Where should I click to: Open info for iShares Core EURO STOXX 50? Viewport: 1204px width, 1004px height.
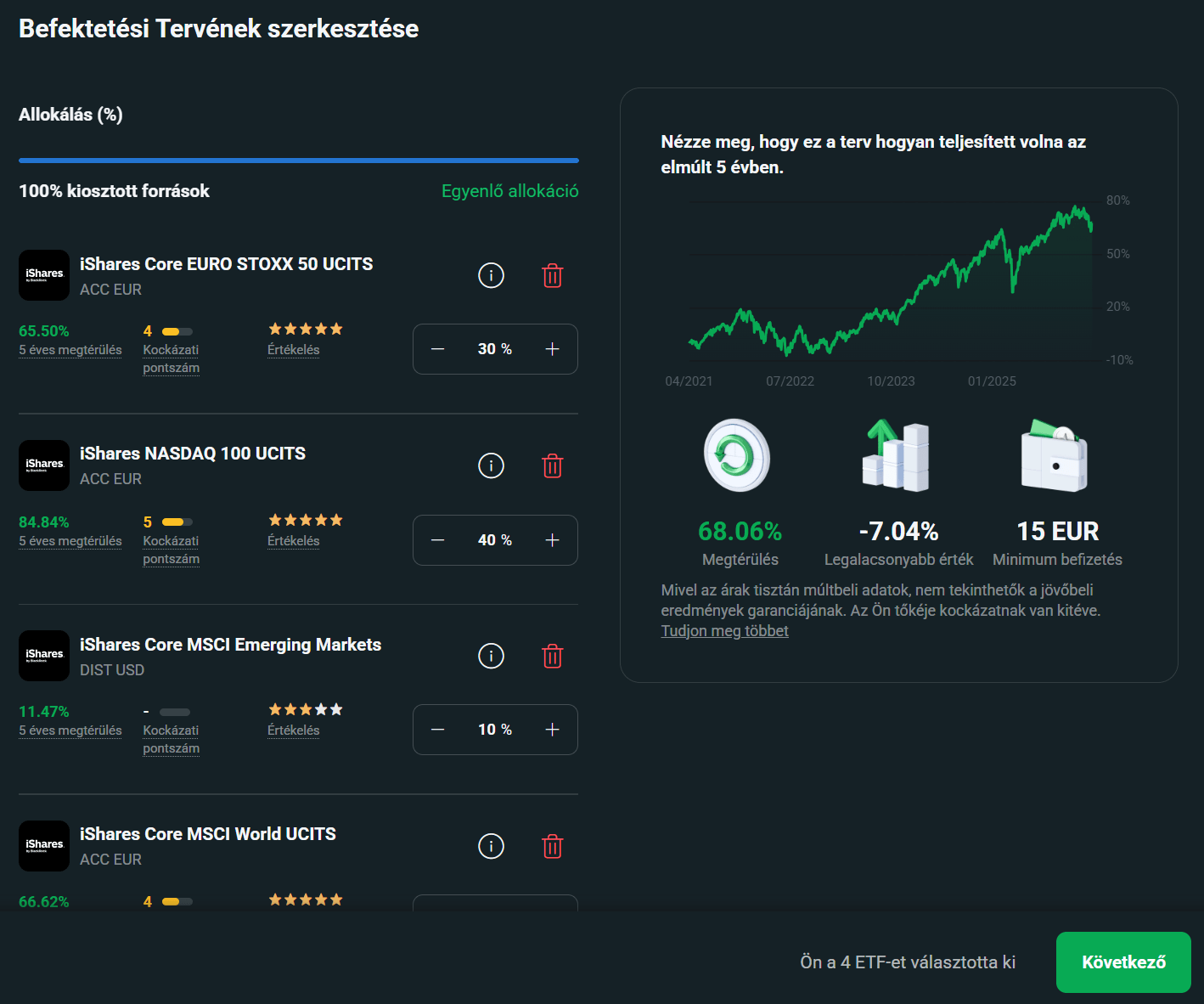(x=491, y=275)
